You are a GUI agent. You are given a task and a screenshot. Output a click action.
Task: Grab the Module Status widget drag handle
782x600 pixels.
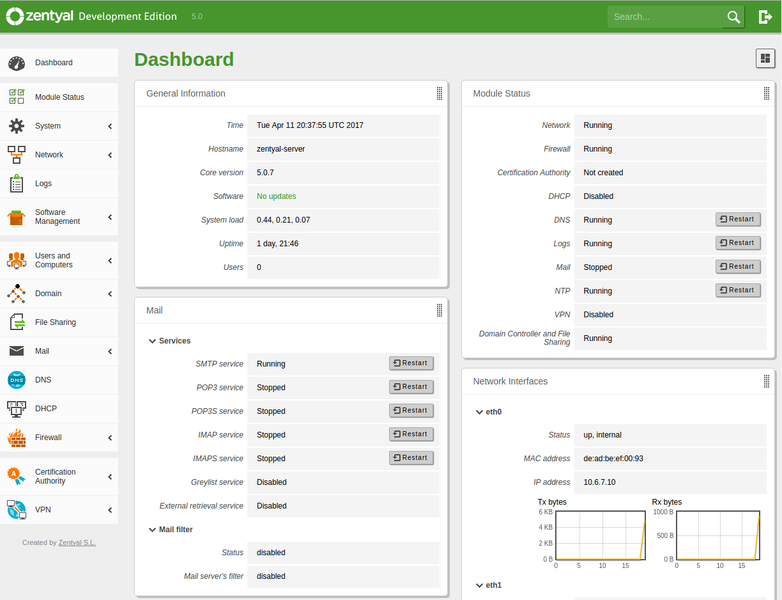pos(767,93)
